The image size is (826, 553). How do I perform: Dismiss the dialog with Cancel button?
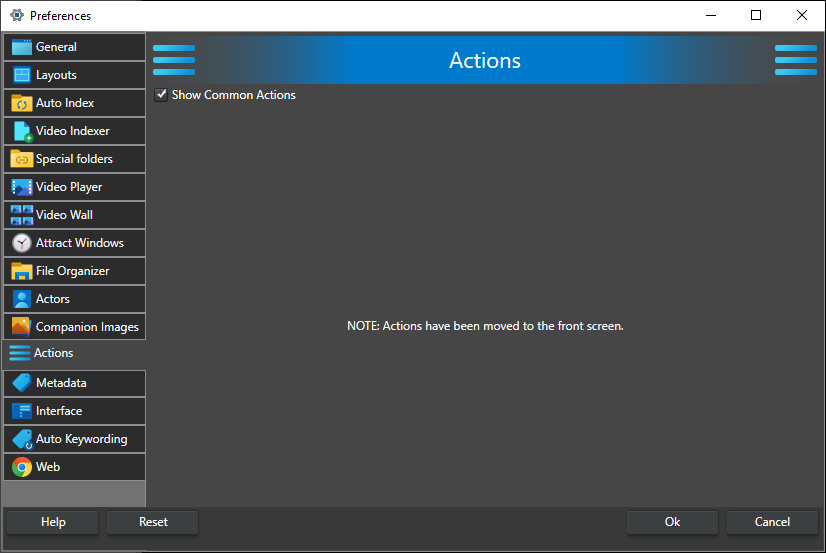[x=771, y=522]
